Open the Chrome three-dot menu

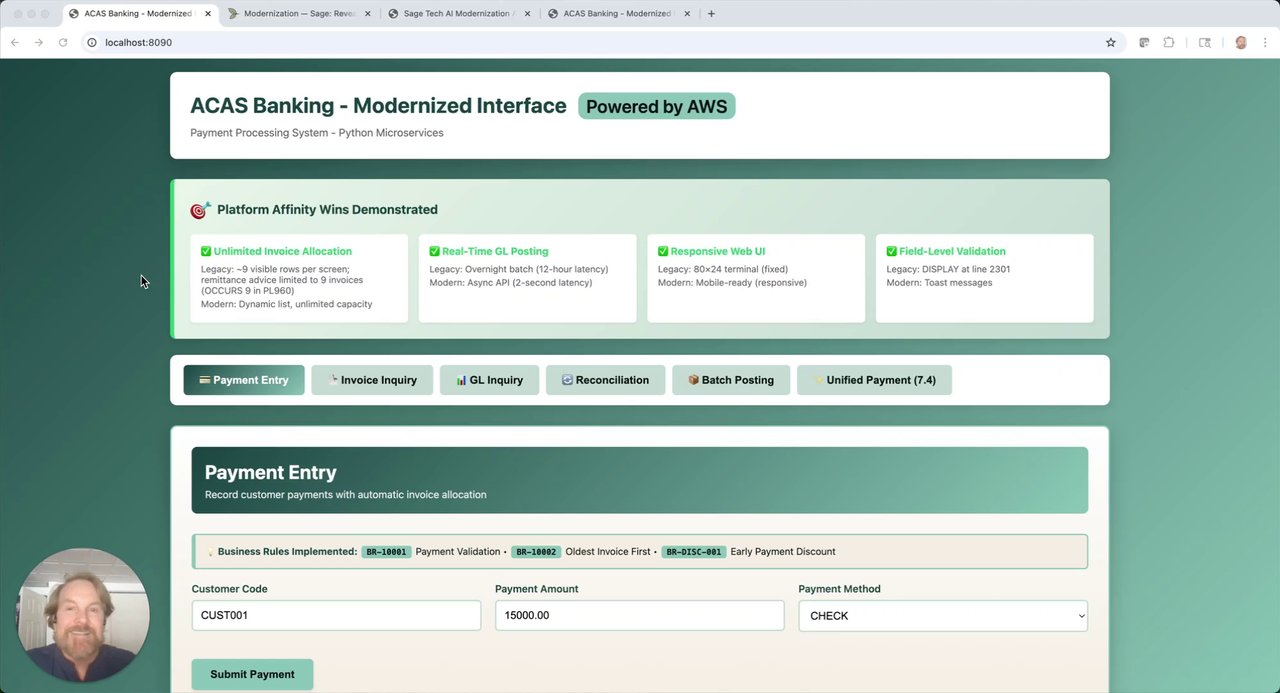1266,43
